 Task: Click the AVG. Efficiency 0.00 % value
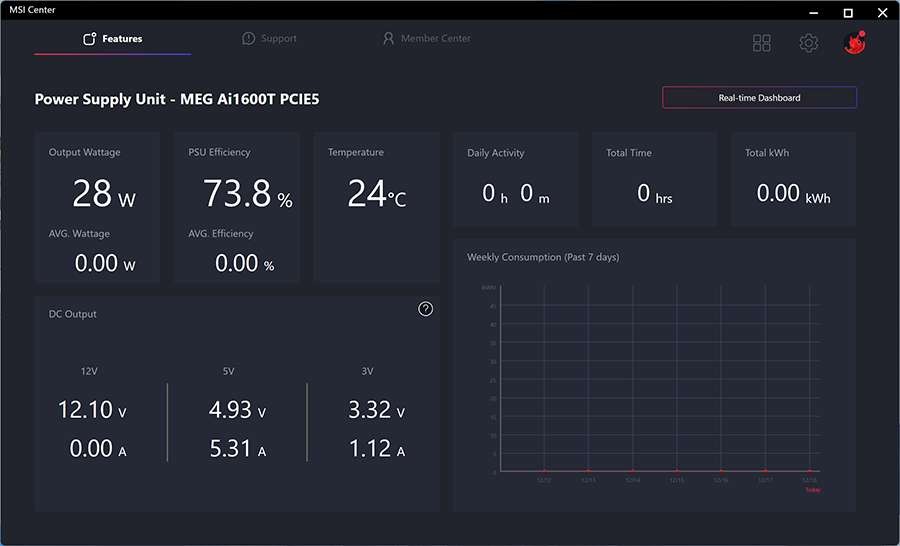tap(245, 264)
